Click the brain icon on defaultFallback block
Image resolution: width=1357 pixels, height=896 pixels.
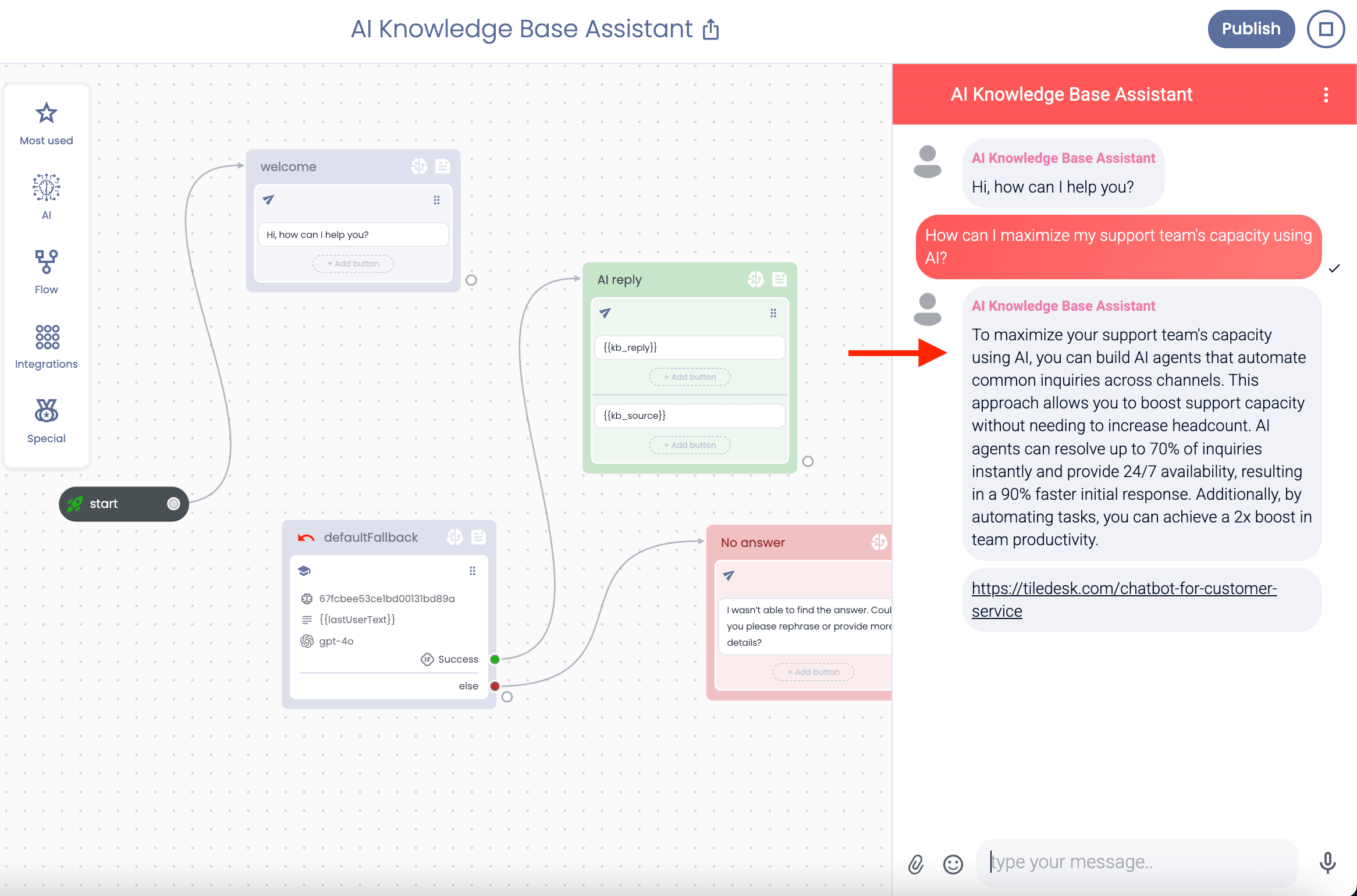(455, 537)
